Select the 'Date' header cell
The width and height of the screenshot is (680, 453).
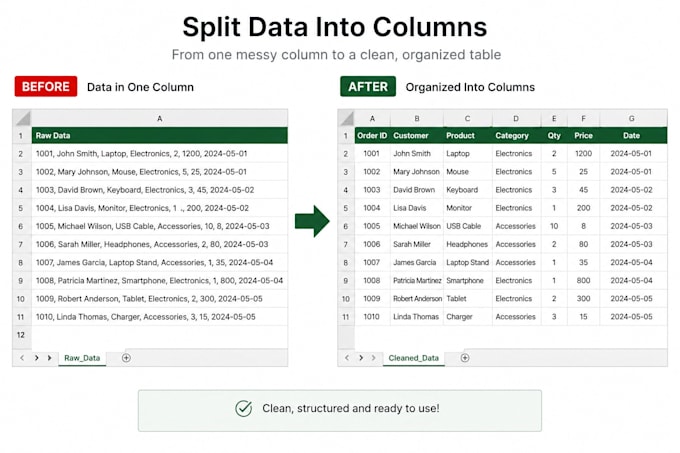point(632,136)
